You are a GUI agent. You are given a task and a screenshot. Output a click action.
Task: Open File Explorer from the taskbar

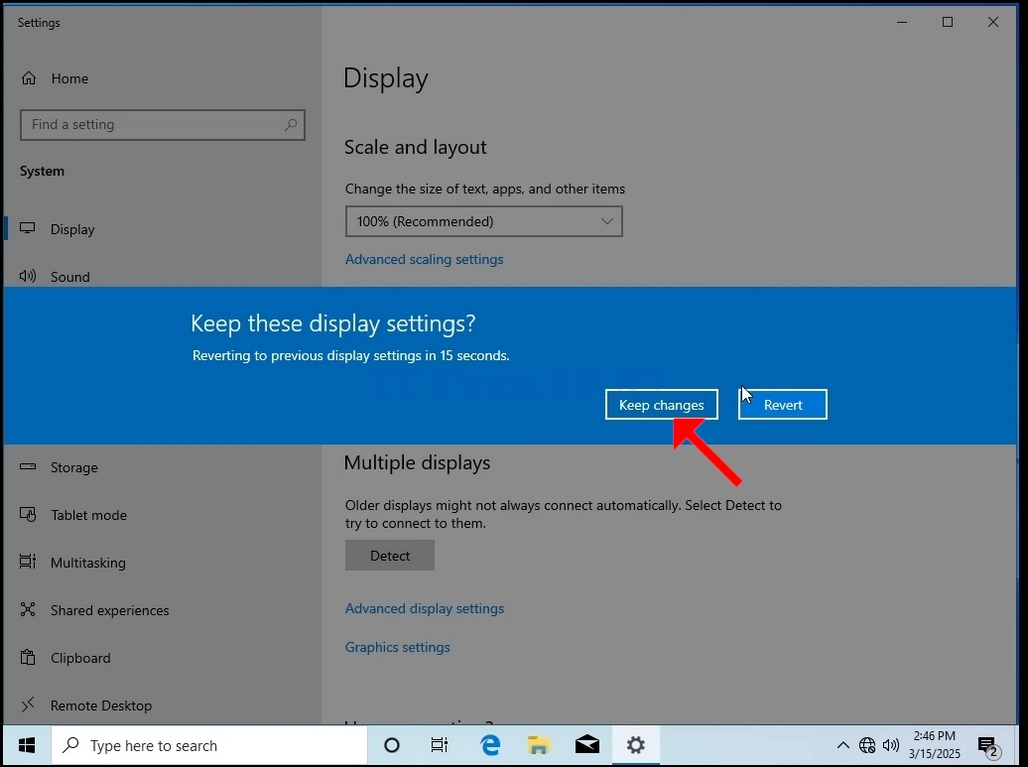[538, 745]
